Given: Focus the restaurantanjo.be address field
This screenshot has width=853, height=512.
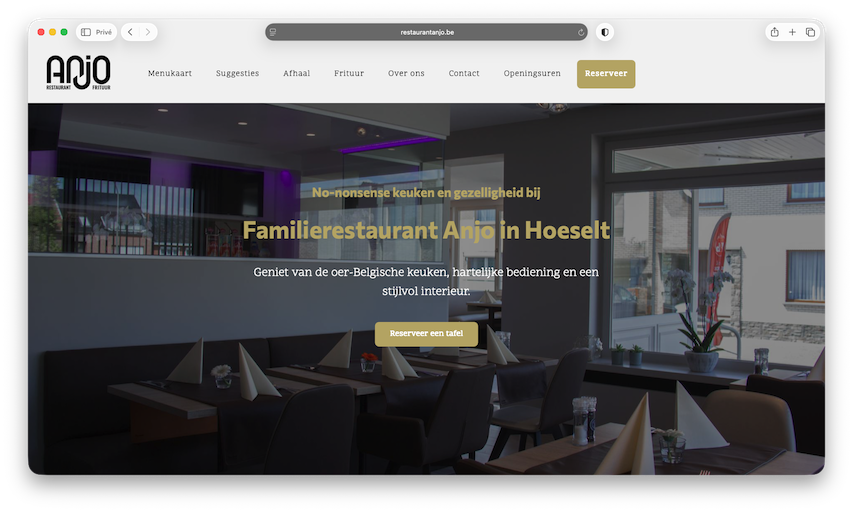Looking at the screenshot, I should click(x=426, y=32).
